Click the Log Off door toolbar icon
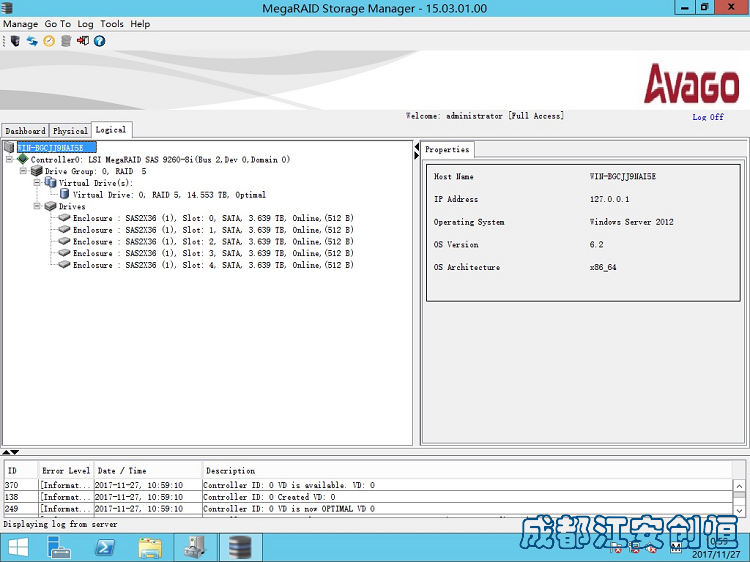 point(83,41)
